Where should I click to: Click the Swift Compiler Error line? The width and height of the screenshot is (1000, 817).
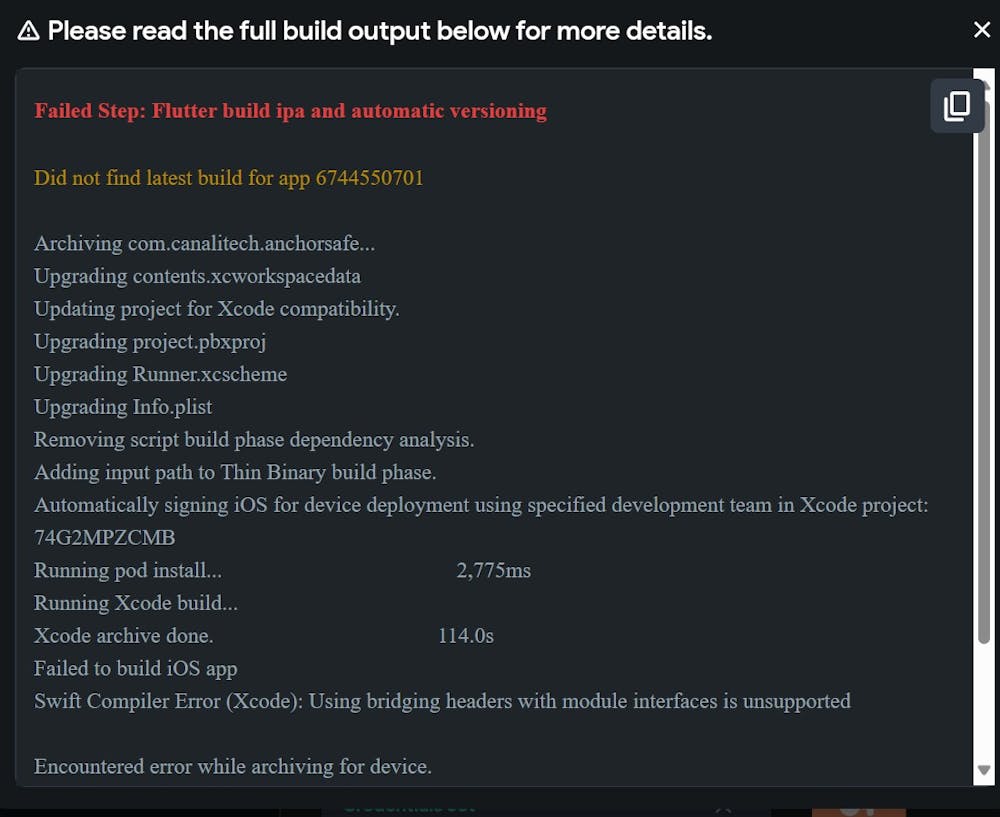(442, 701)
